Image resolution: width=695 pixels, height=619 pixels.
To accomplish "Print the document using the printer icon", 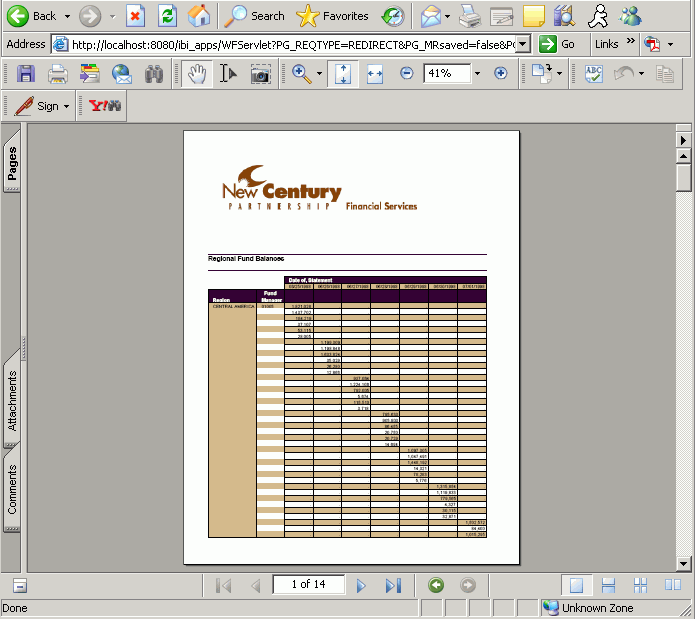I will (58, 74).
